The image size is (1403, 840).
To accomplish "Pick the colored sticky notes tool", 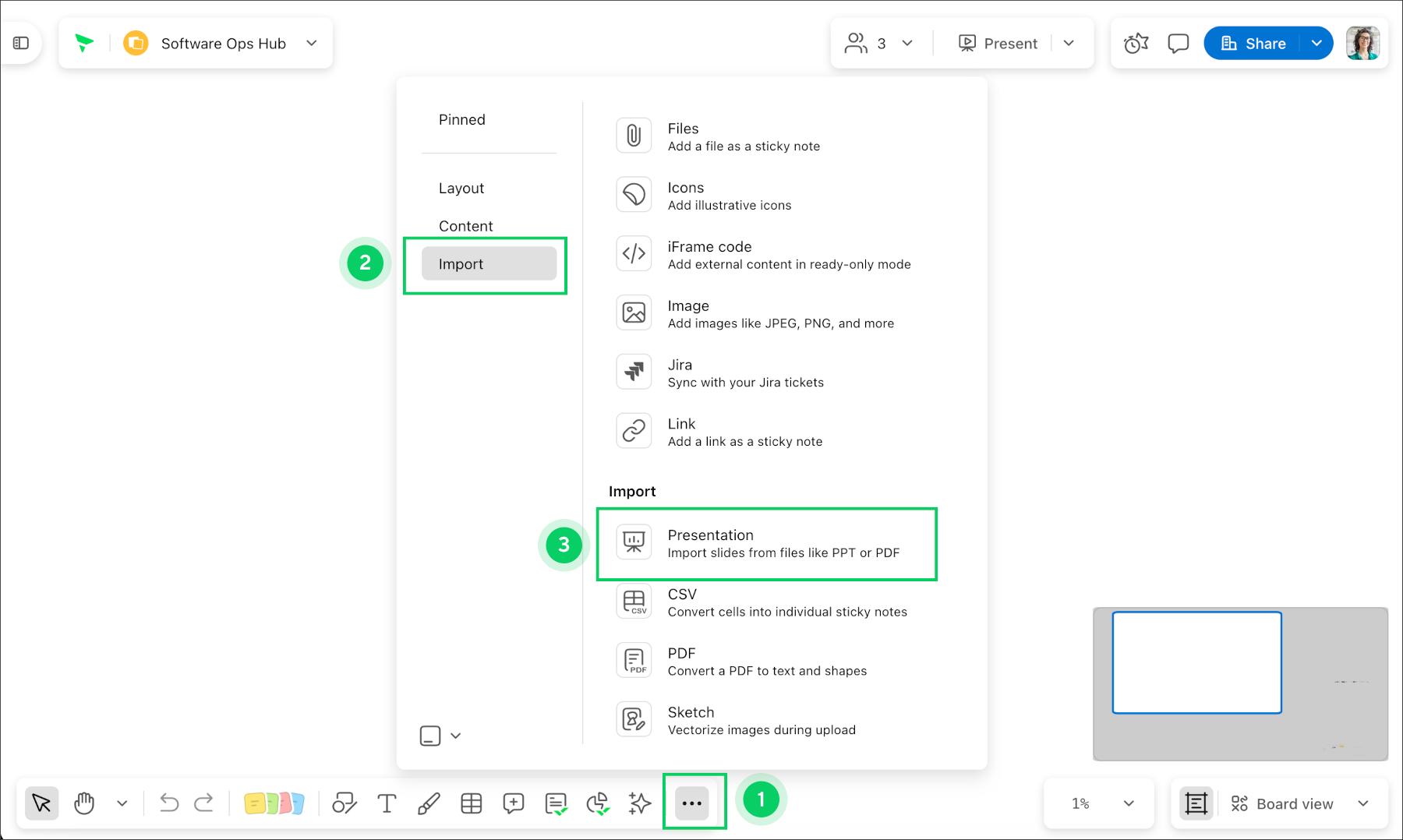I will click(274, 803).
